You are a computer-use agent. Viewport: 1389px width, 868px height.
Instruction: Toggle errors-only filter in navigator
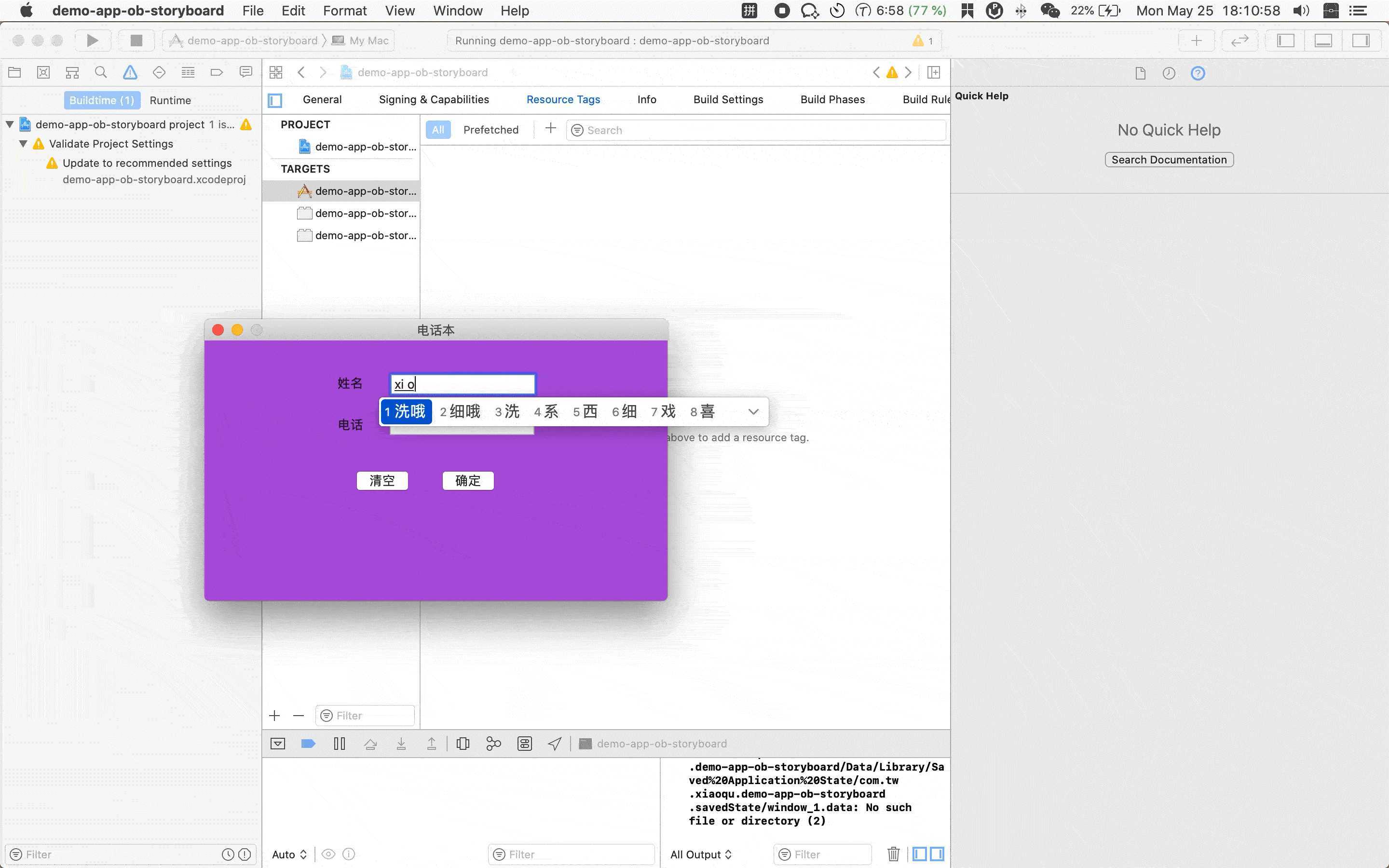coord(245,854)
